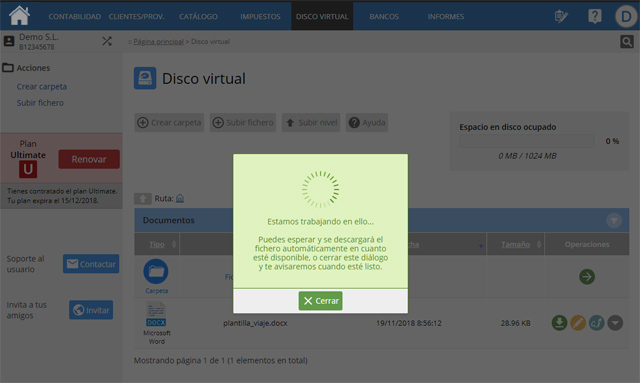Click Subir fichero link in sidebar

click(x=40, y=103)
